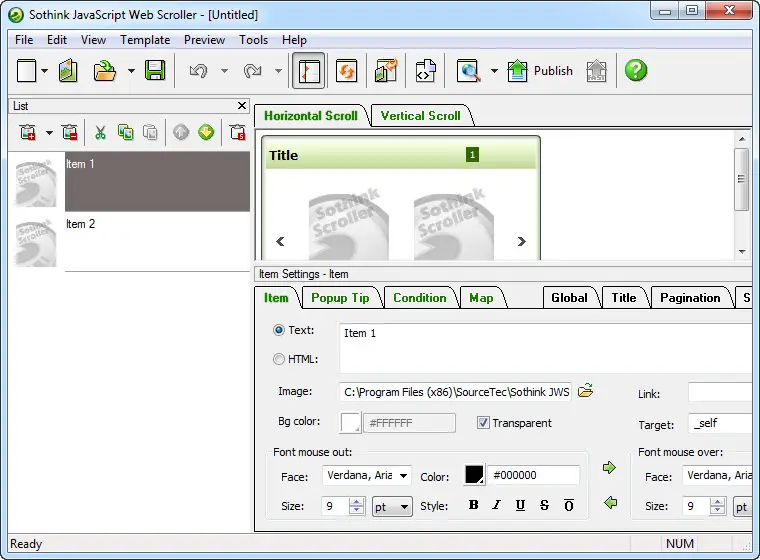Image resolution: width=760 pixels, height=560 pixels.
Task: Click the grayed-out fast publish icon
Action: (x=596, y=71)
